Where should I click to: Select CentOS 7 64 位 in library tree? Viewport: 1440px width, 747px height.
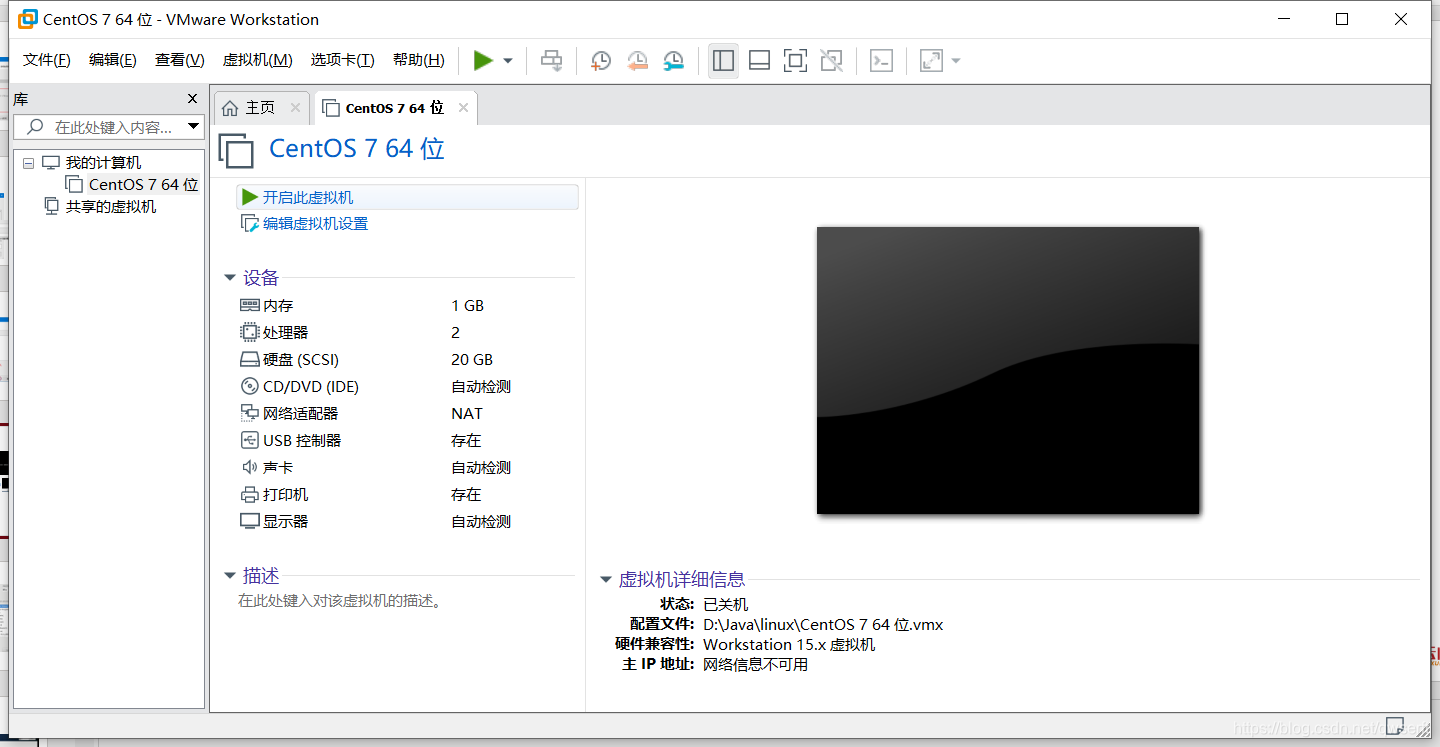click(143, 185)
